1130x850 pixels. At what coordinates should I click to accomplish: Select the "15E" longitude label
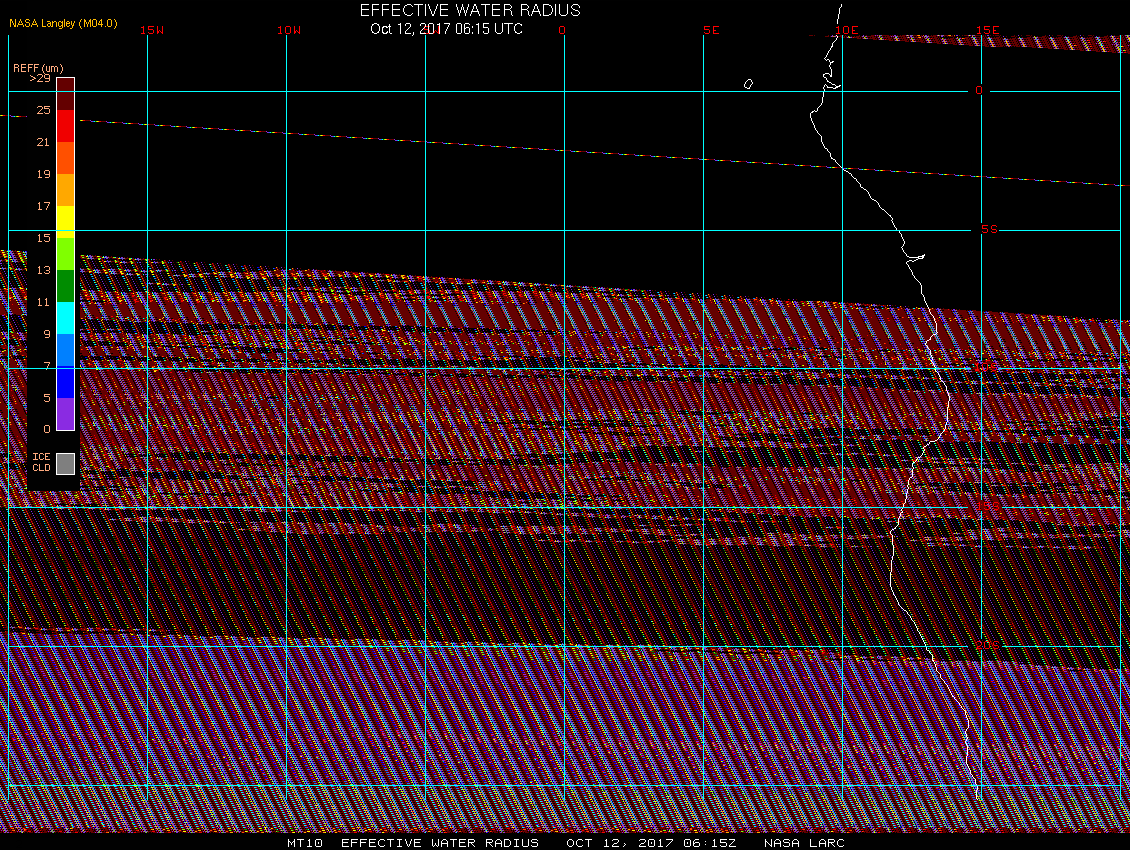988,30
